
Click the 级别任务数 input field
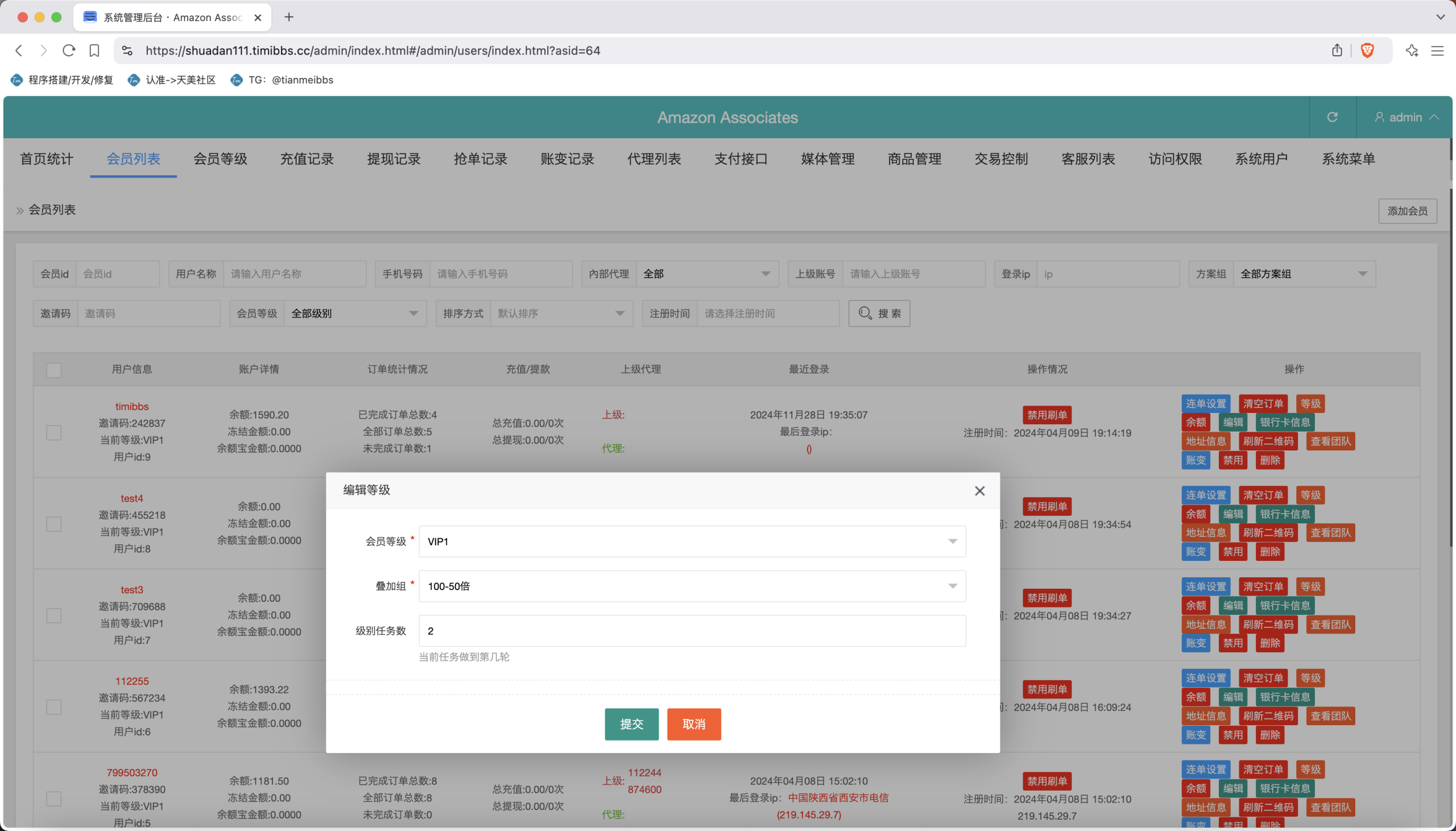692,631
